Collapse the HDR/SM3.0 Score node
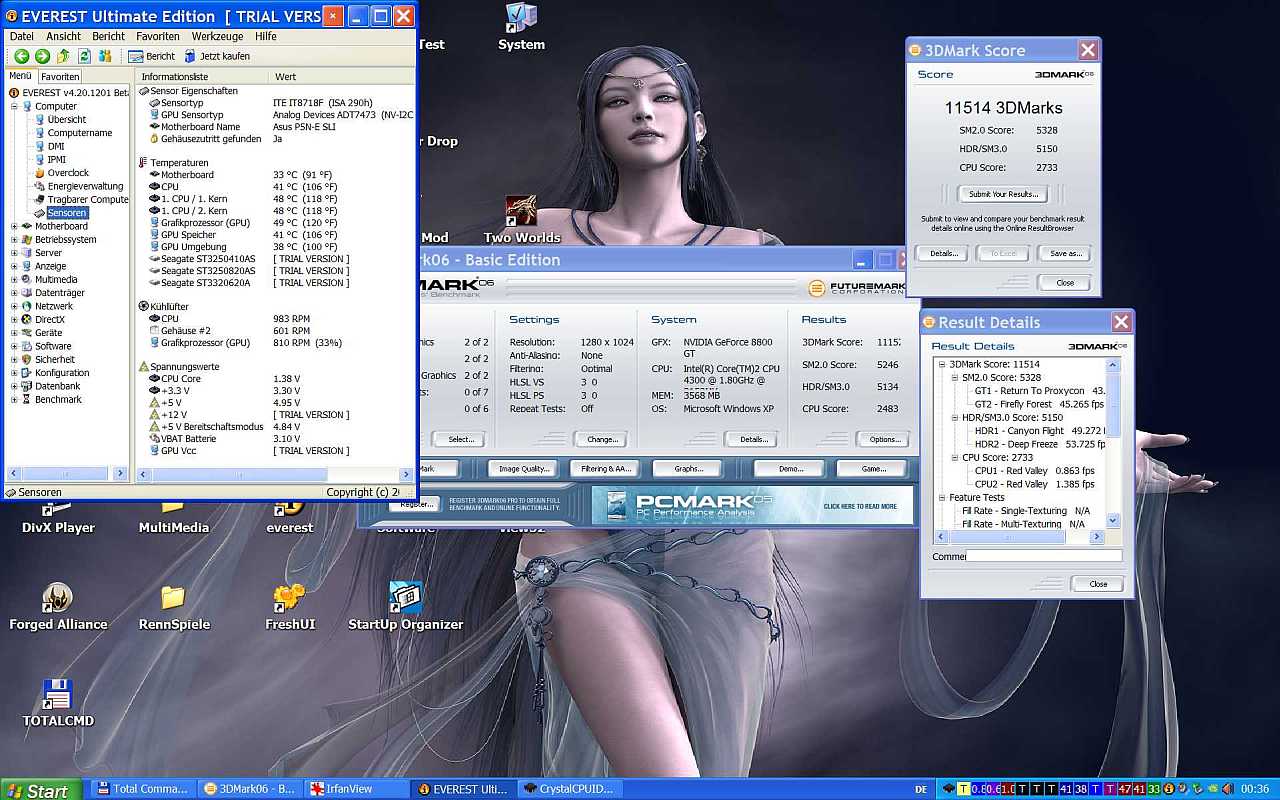The height and width of the screenshot is (800, 1280). pos(956,417)
